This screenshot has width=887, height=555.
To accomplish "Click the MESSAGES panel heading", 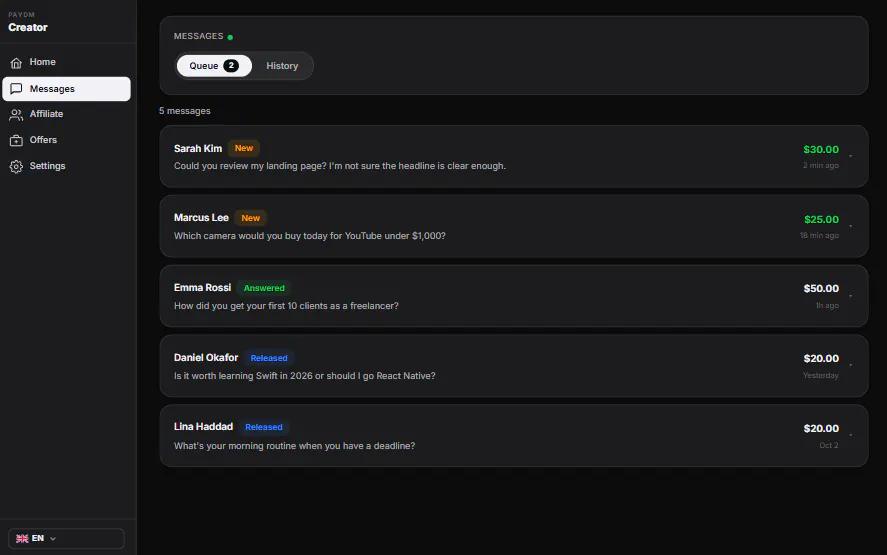I will [199, 36].
